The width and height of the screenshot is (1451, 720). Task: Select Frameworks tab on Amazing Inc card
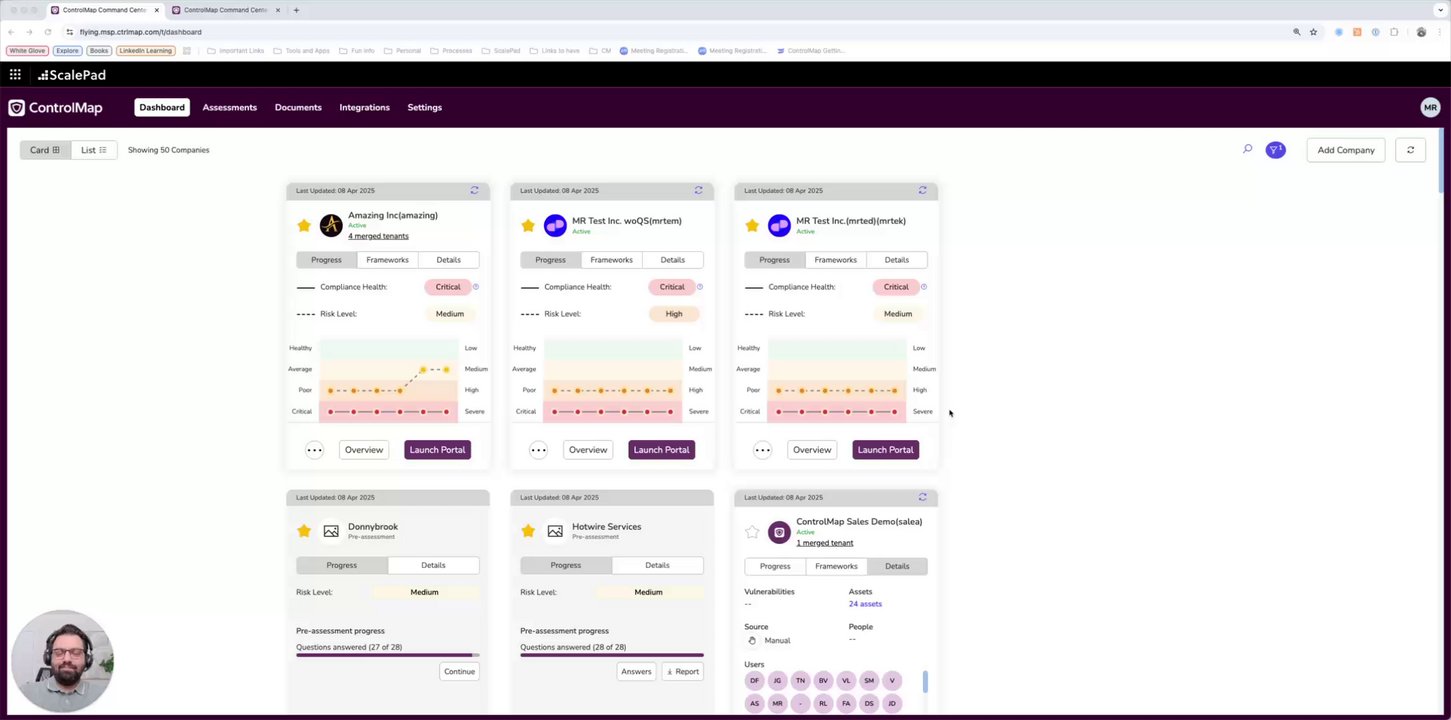pyautogui.click(x=387, y=260)
